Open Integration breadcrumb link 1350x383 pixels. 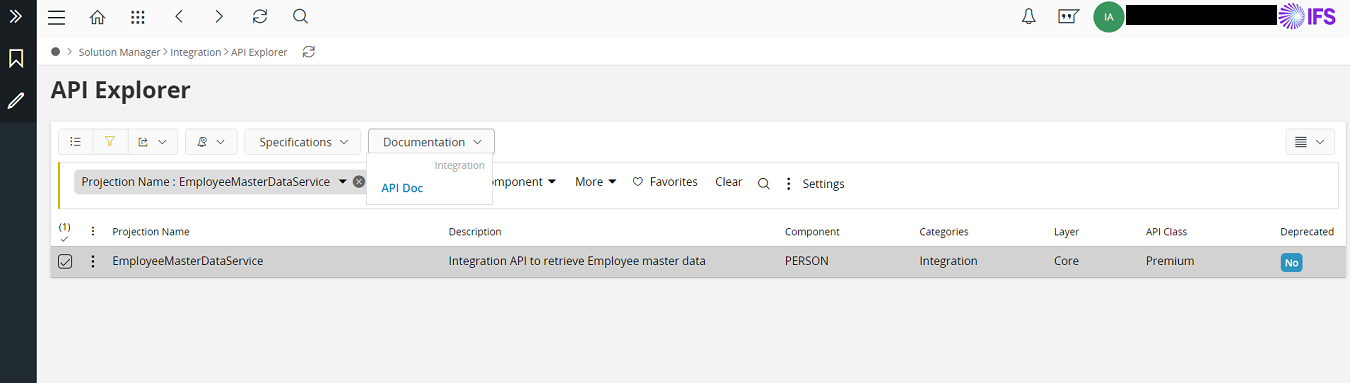[196, 52]
